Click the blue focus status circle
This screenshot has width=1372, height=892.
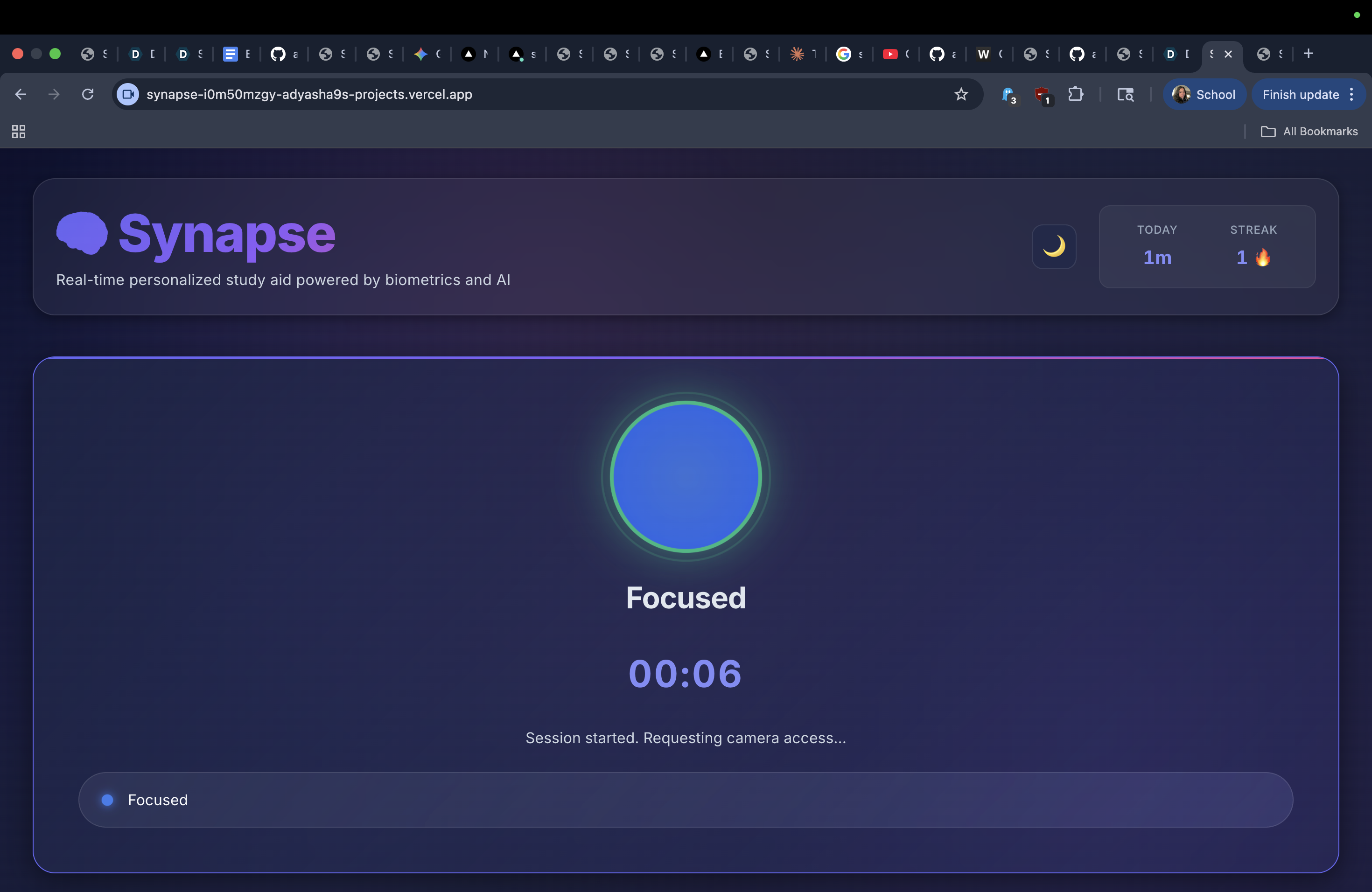coord(686,476)
